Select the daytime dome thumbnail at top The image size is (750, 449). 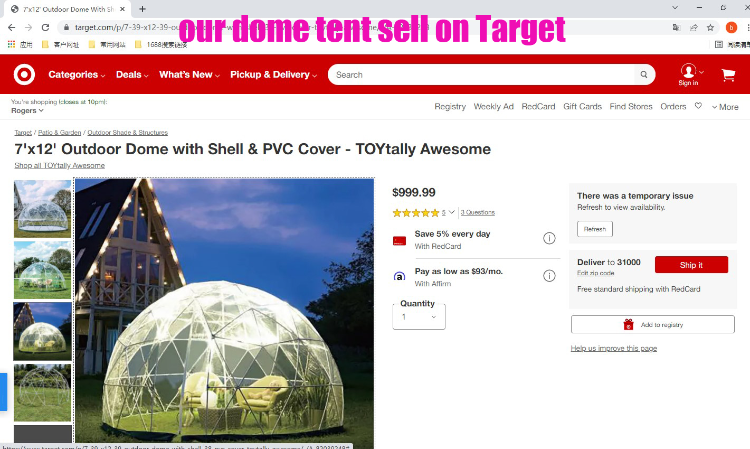[x=43, y=208]
